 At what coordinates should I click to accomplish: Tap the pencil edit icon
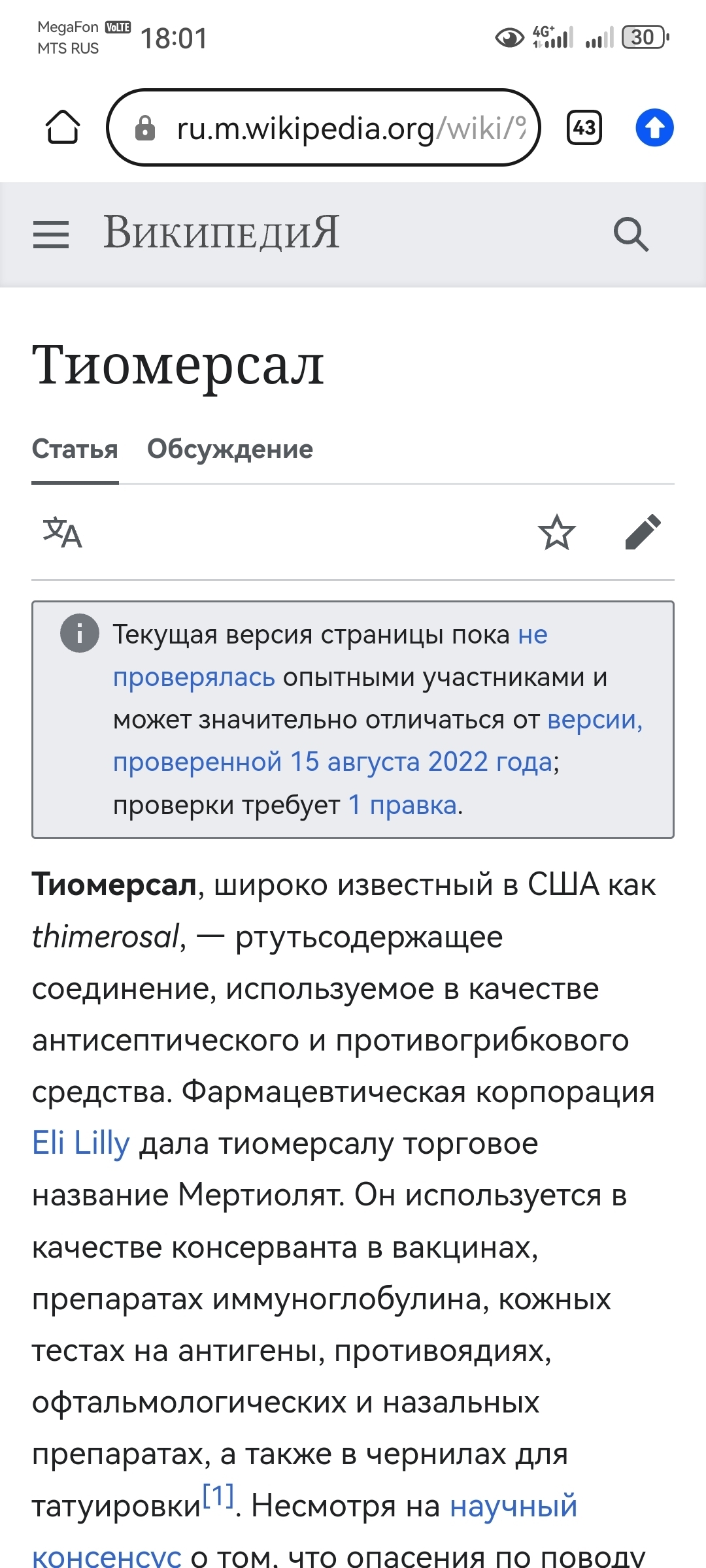[x=643, y=532]
